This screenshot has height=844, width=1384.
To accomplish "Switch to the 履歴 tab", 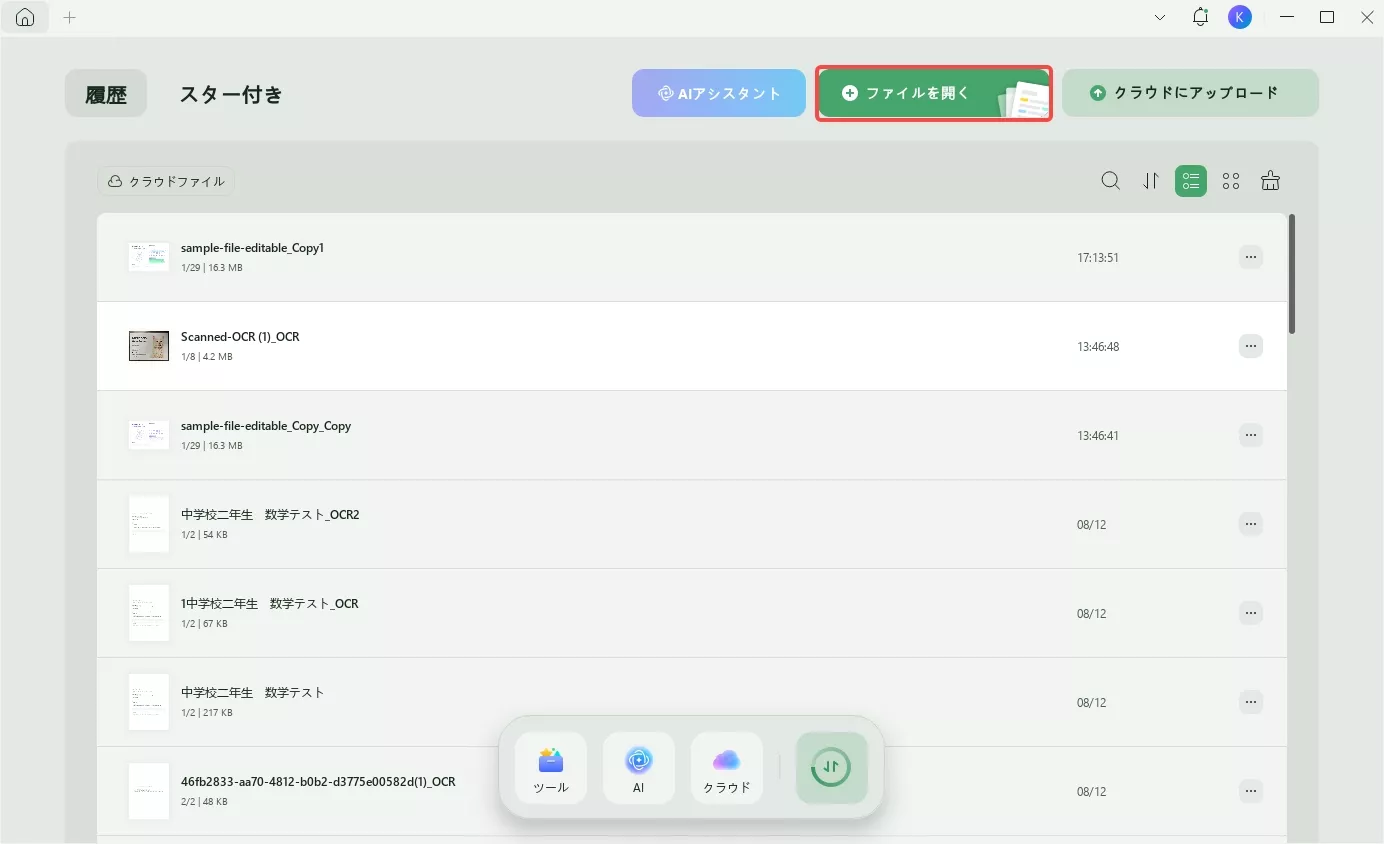I will click(106, 94).
